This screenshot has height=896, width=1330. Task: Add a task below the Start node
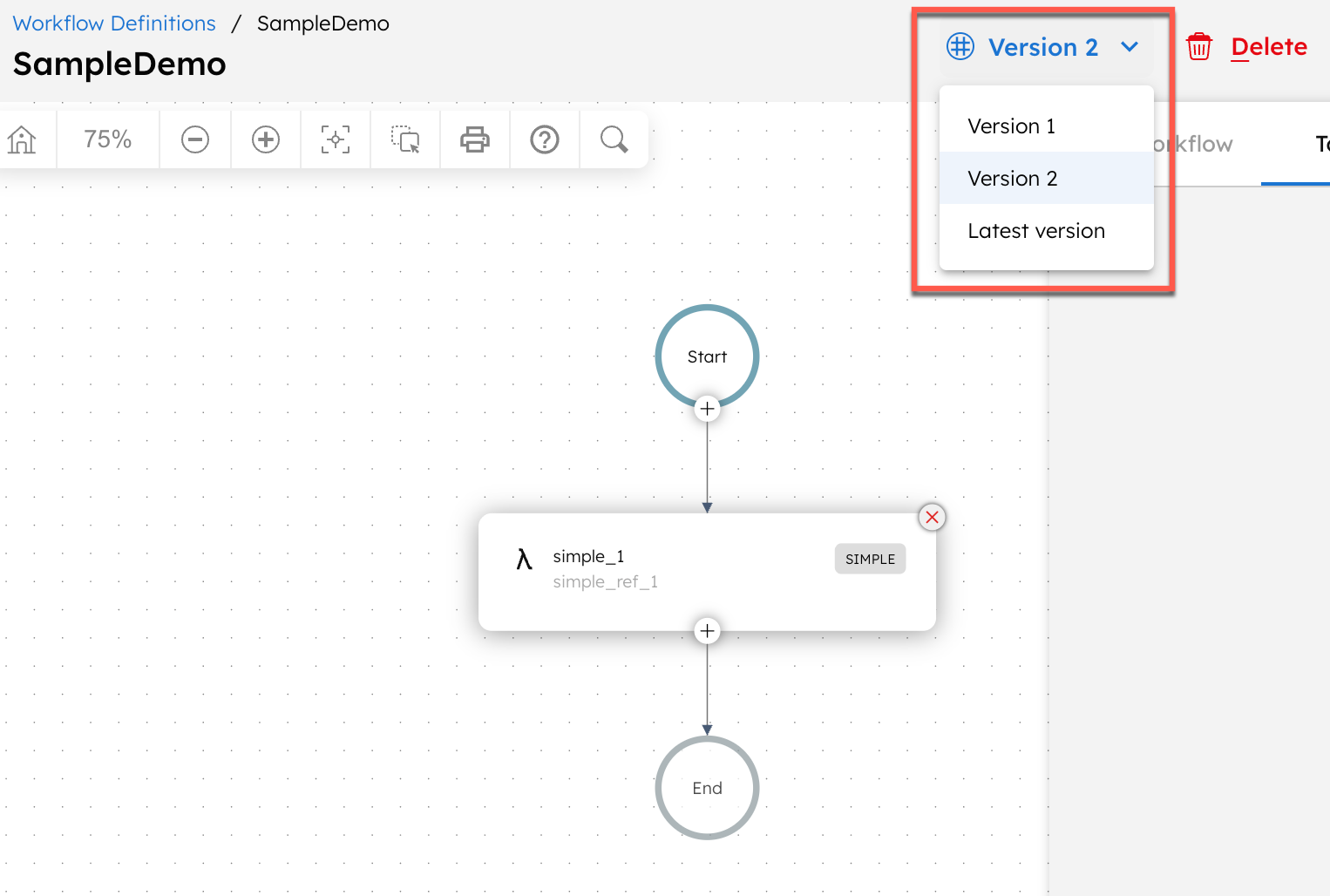pos(707,408)
